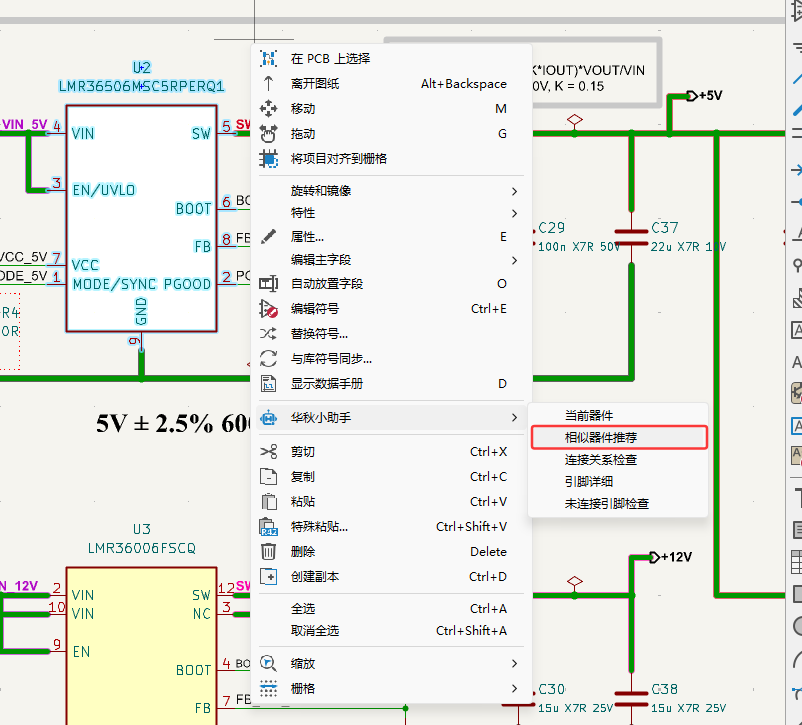Choose 与库符号同步 menu entry
The image size is (802, 725).
tap(331, 359)
